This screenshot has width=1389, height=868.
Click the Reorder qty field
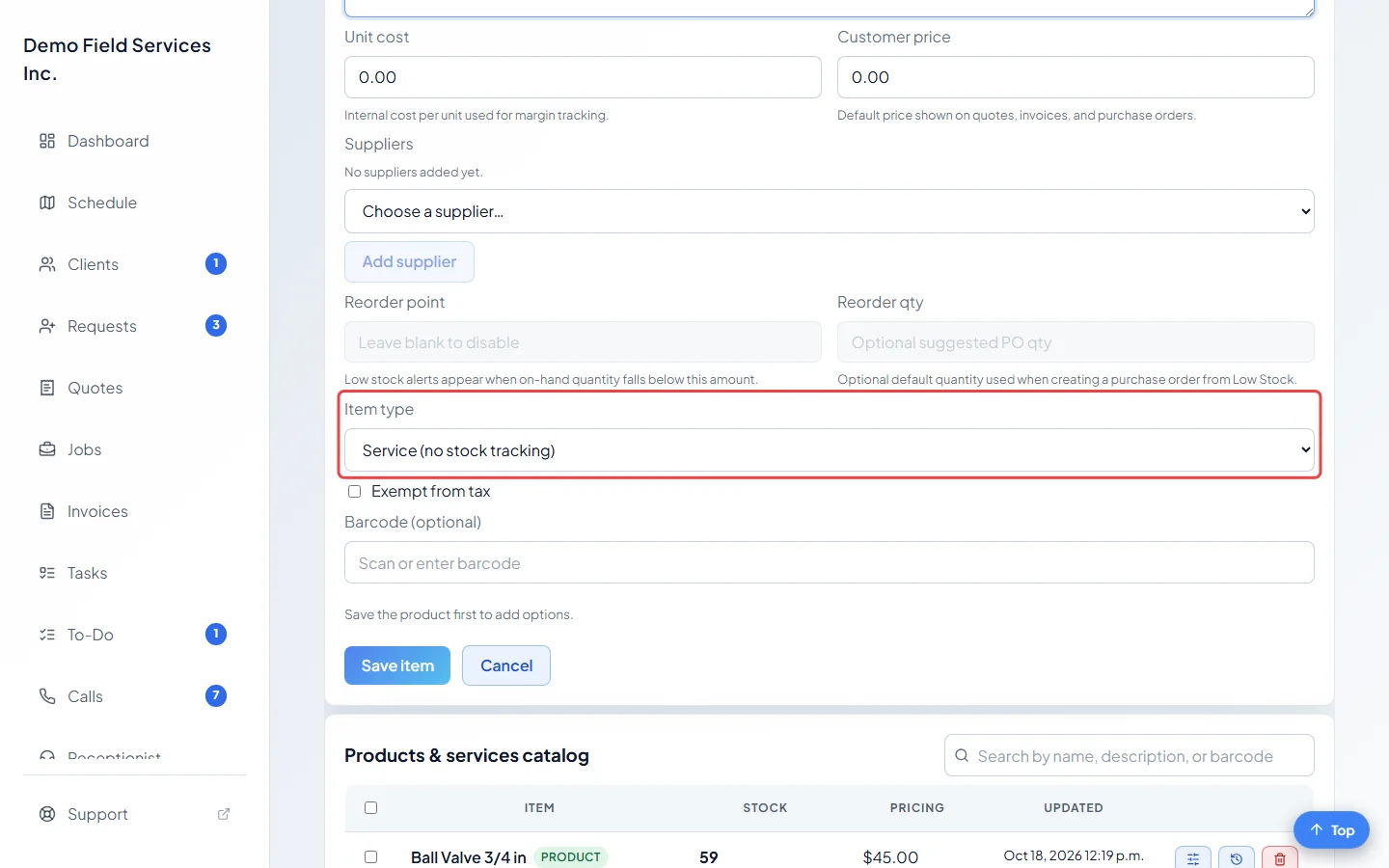point(1076,342)
